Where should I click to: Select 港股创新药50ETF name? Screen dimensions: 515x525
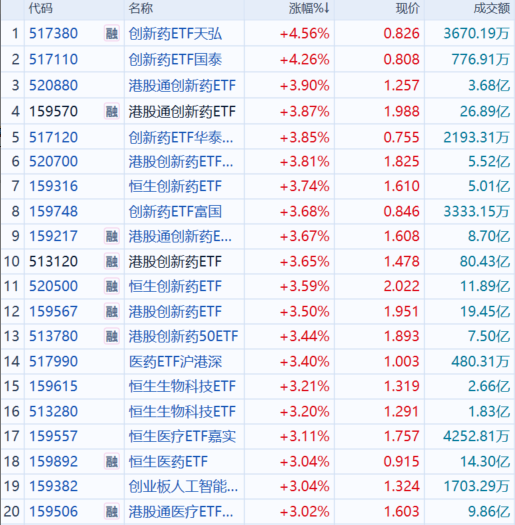183,336
